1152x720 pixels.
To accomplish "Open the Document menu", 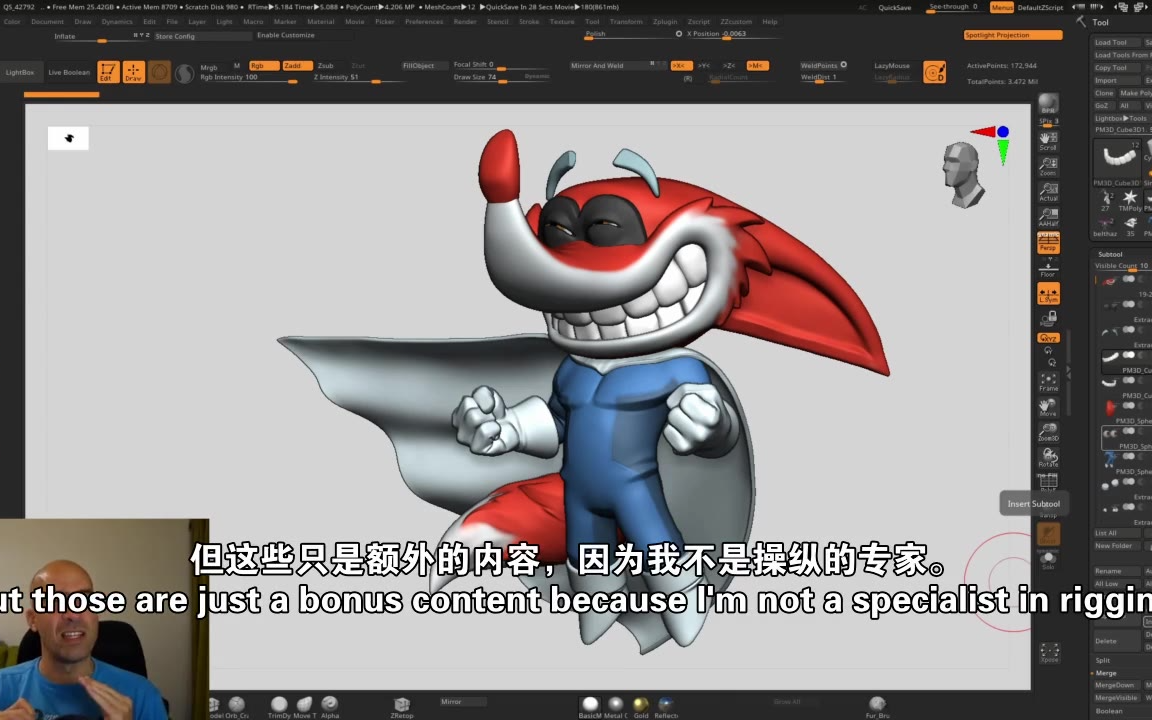I will [x=47, y=21].
